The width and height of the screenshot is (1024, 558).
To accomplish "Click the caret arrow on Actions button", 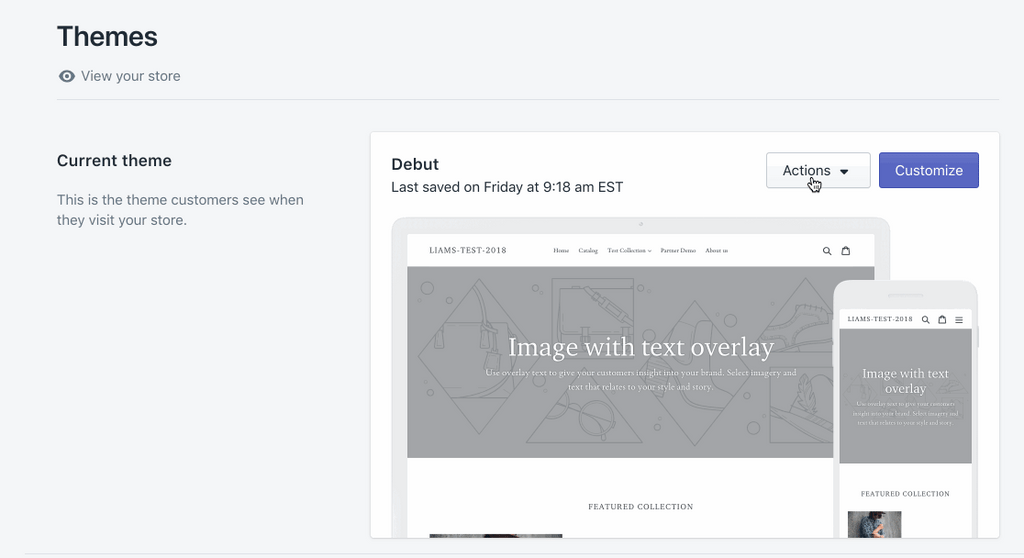I will point(844,171).
